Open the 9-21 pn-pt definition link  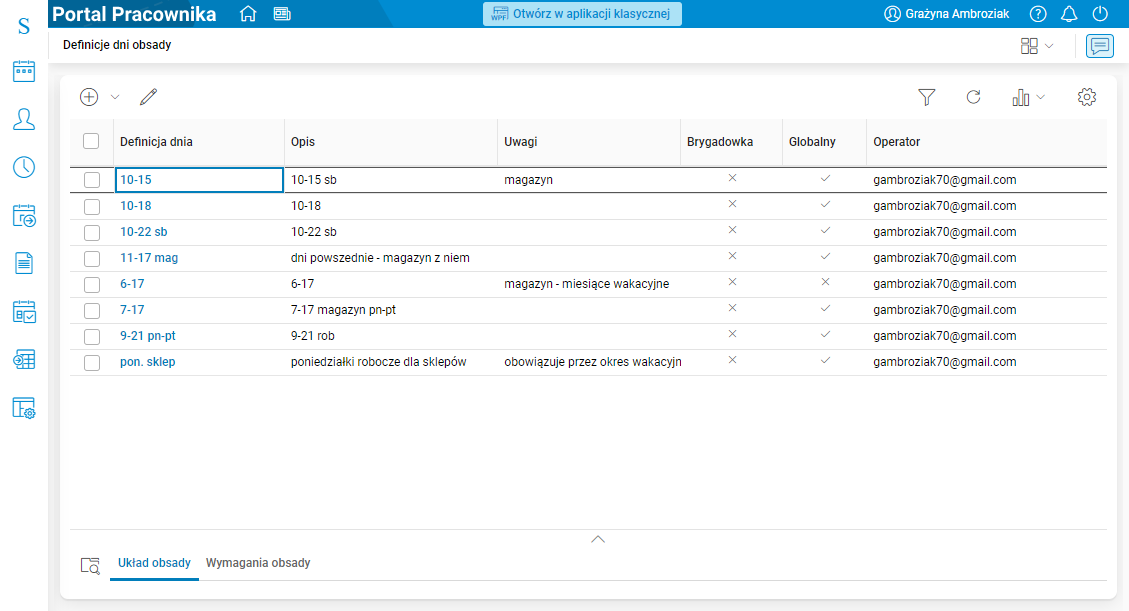point(148,335)
